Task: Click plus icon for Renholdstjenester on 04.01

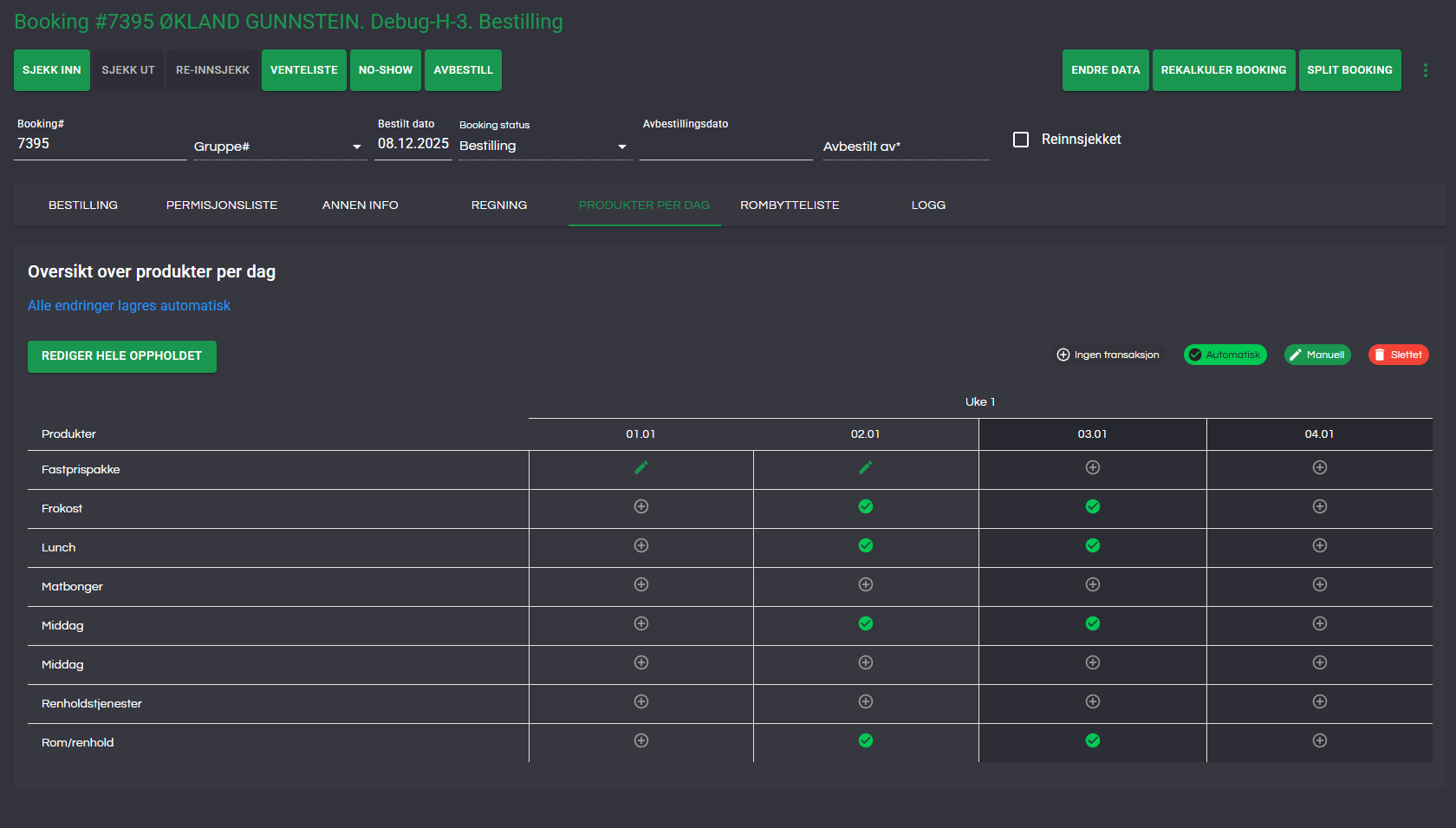Action: (1319, 702)
